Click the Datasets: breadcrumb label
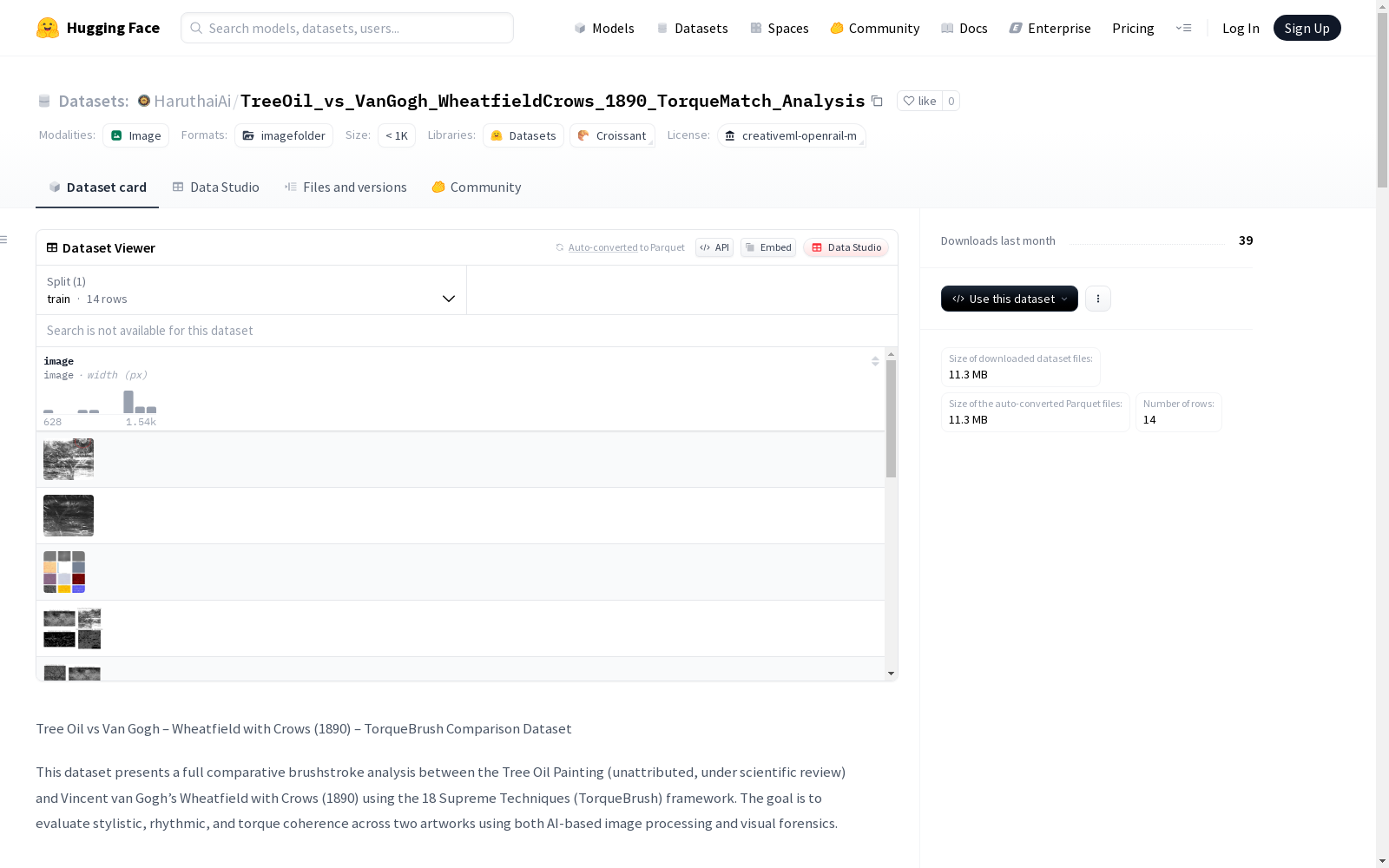This screenshot has height=868, width=1389. (94, 101)
